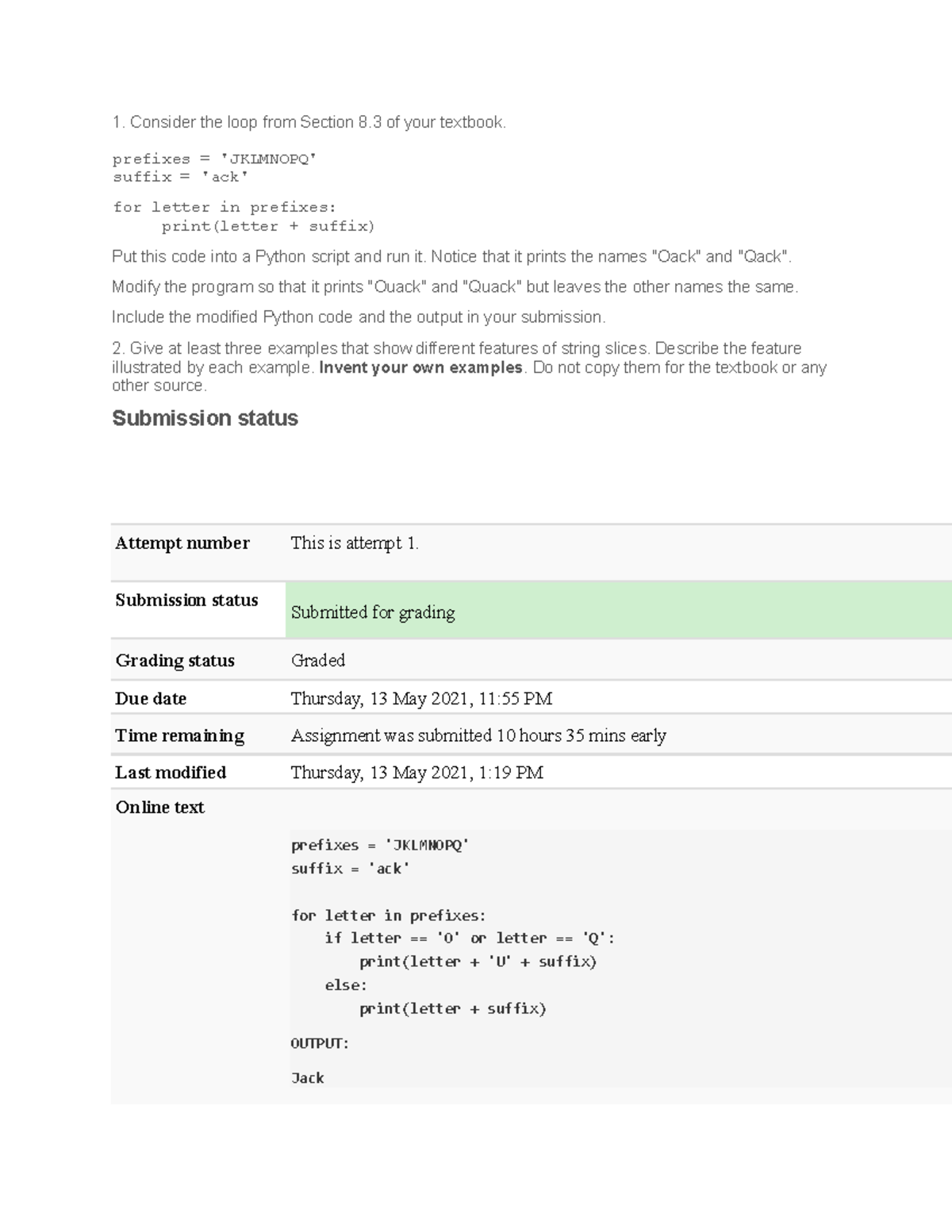
Task: Click the "Due date" row label
Action: coord(151,699)
